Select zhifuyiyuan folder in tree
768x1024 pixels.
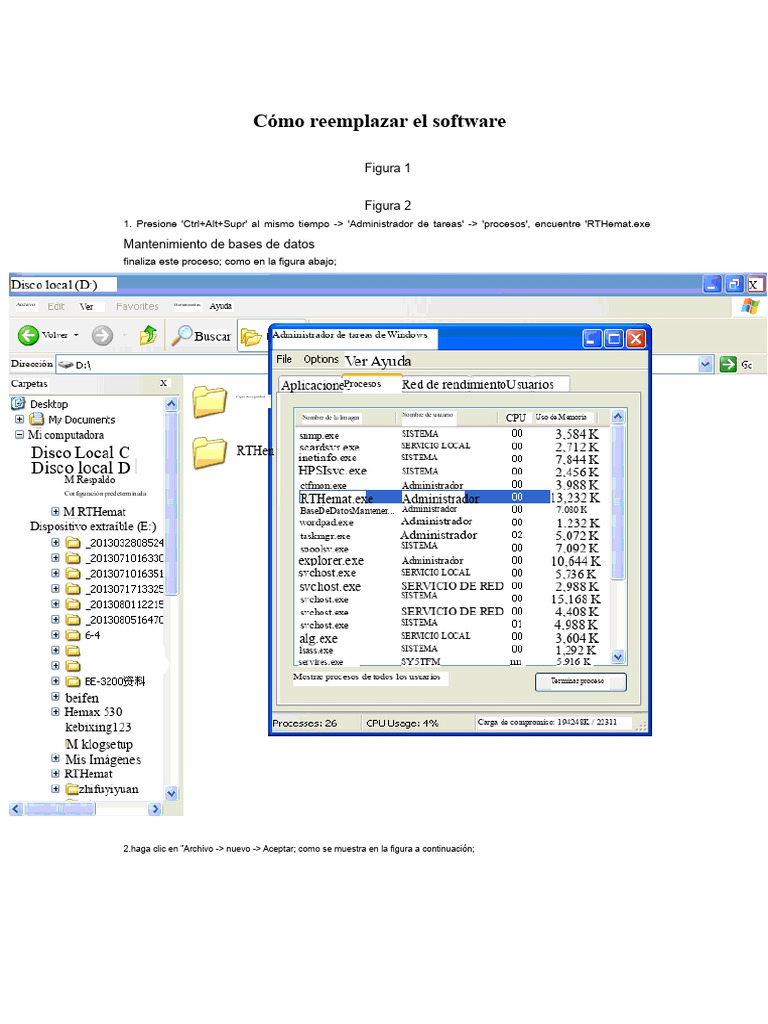pos(103,789)
